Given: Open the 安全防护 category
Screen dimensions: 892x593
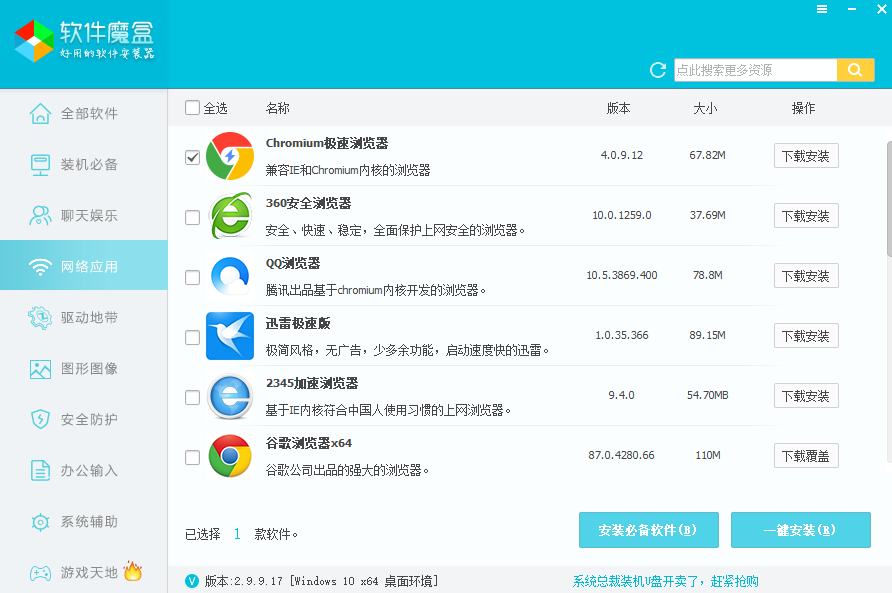Looking at the screenshot, I should point(84,419).
